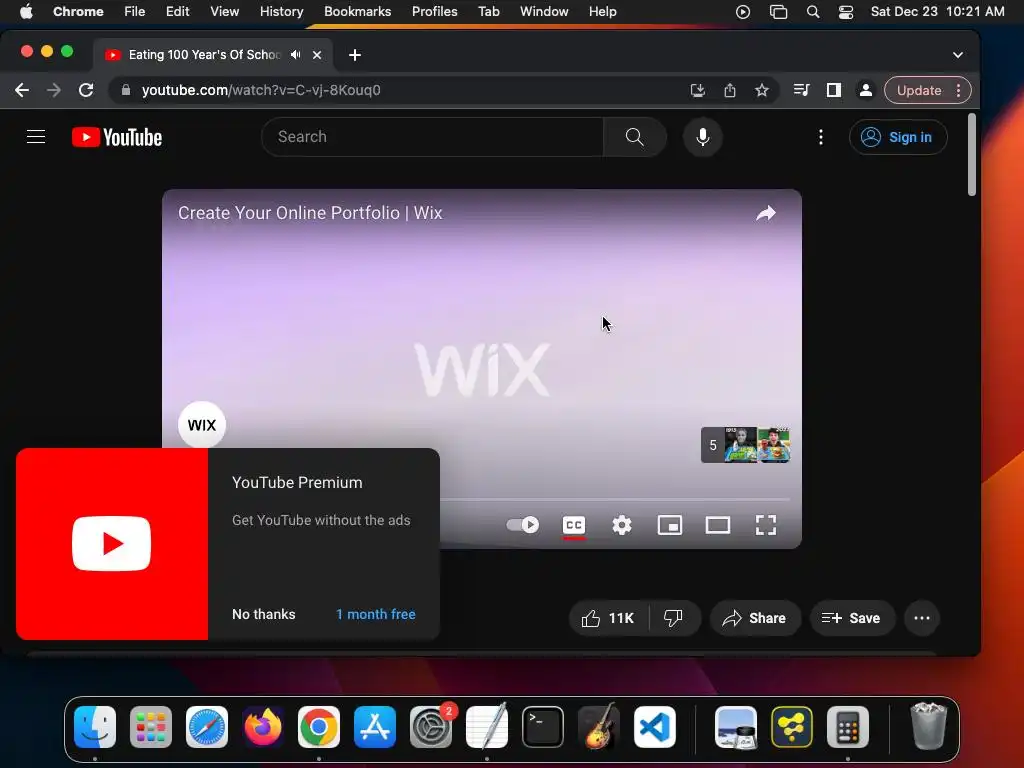This screenshot has width=1024, height=768.
Task: Like the video with 11K likes
Action: 609,618
